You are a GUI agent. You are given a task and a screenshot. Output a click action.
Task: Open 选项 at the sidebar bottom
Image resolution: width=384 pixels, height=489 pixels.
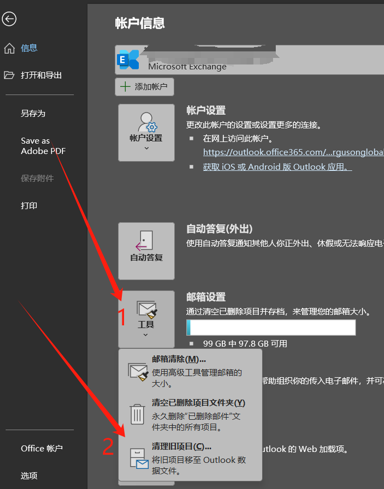[x=29, y=476]
